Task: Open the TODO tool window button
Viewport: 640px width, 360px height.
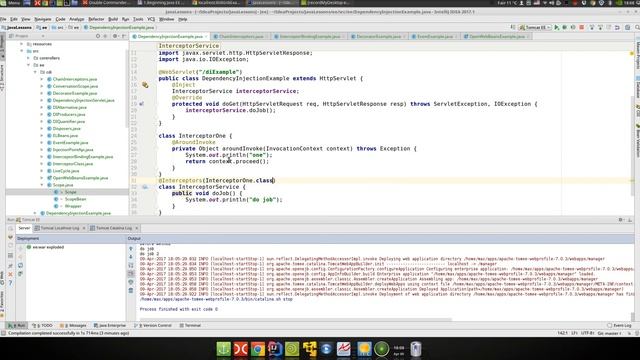Action: coord(43,325)
